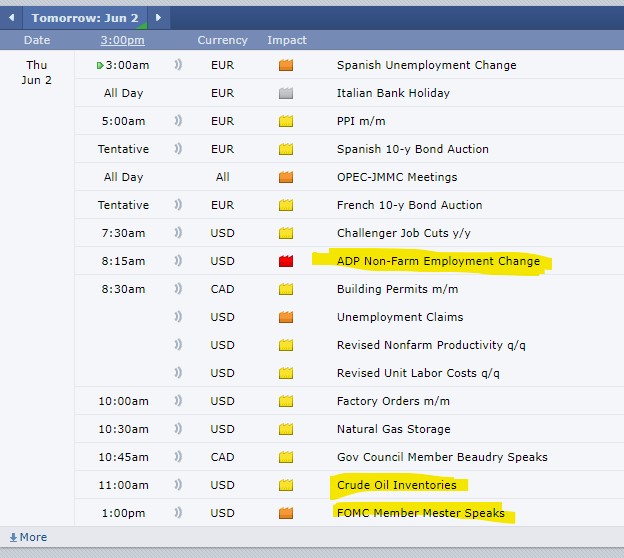The height and width of the screenshot is (558, 624).
Task: Open the FOMC Member Mester Speaks event
Action: [x=420, y=513]
